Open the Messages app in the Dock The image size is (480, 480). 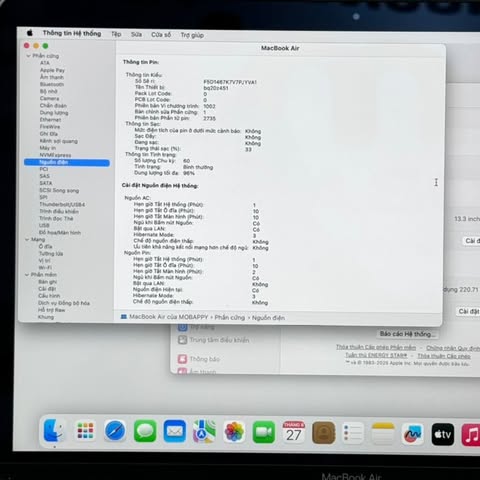(145, 431)
